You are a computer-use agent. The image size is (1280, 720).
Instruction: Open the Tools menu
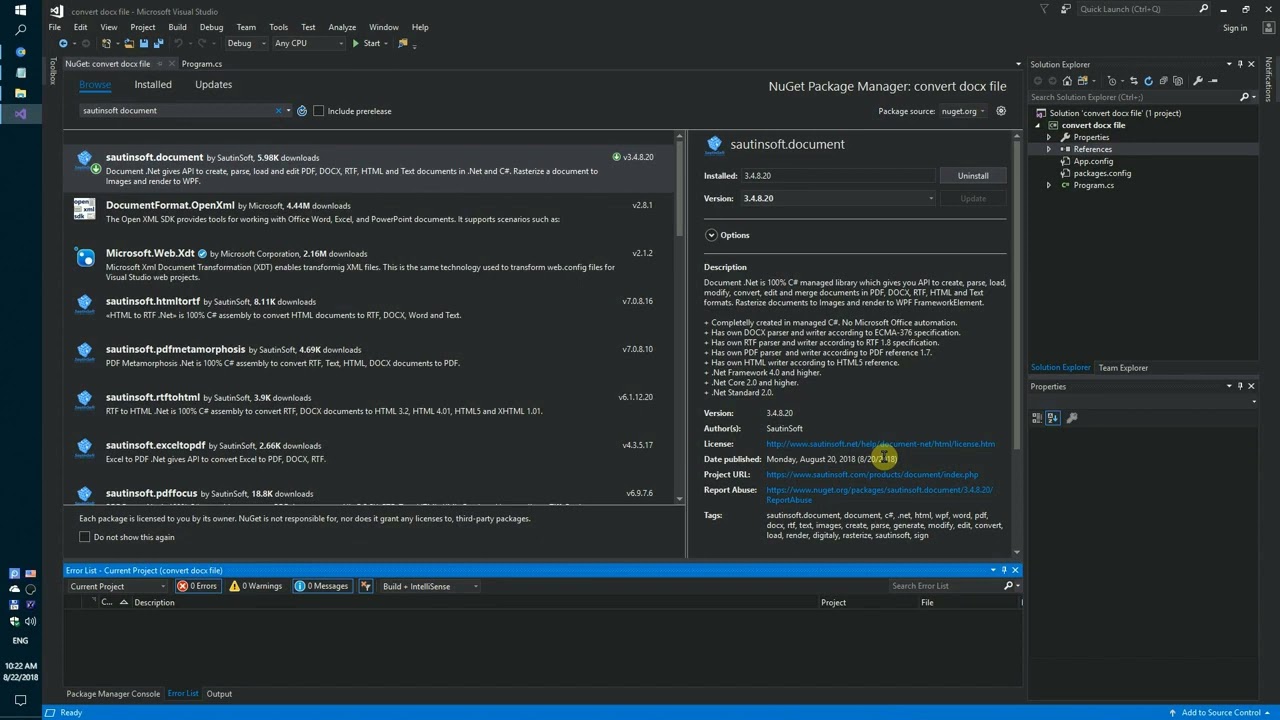278,27
